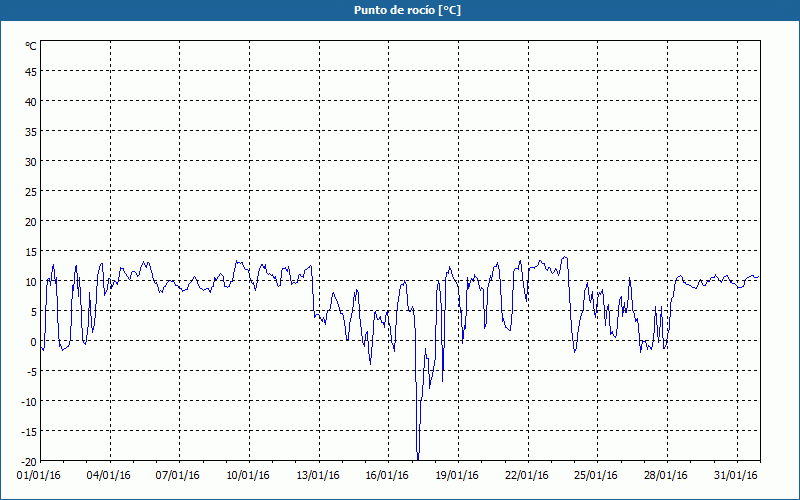Select the 07/01/16 date label

(x=178, y=476)
